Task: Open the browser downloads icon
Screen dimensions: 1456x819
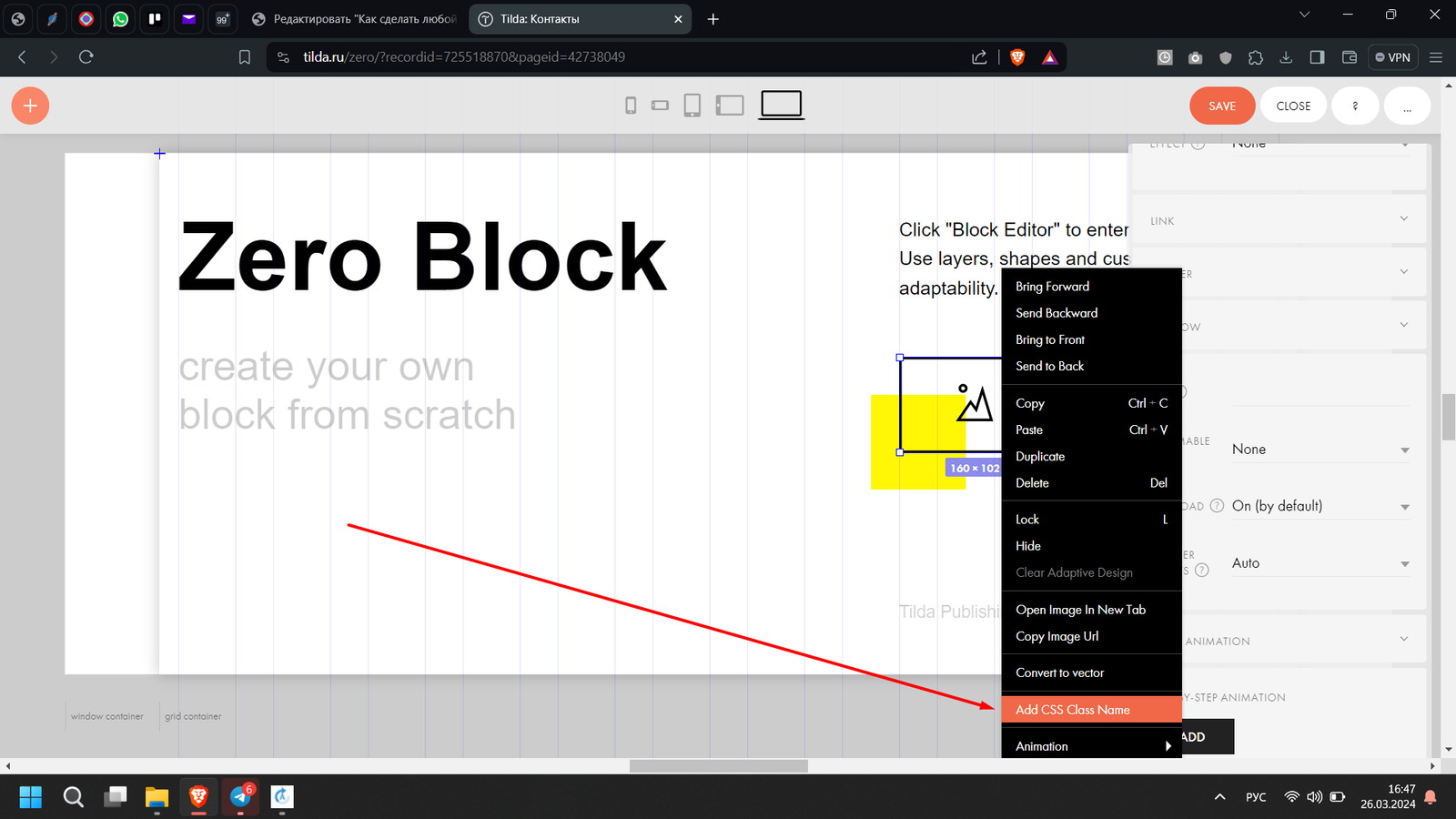Action: click(x=1286, y=57)
